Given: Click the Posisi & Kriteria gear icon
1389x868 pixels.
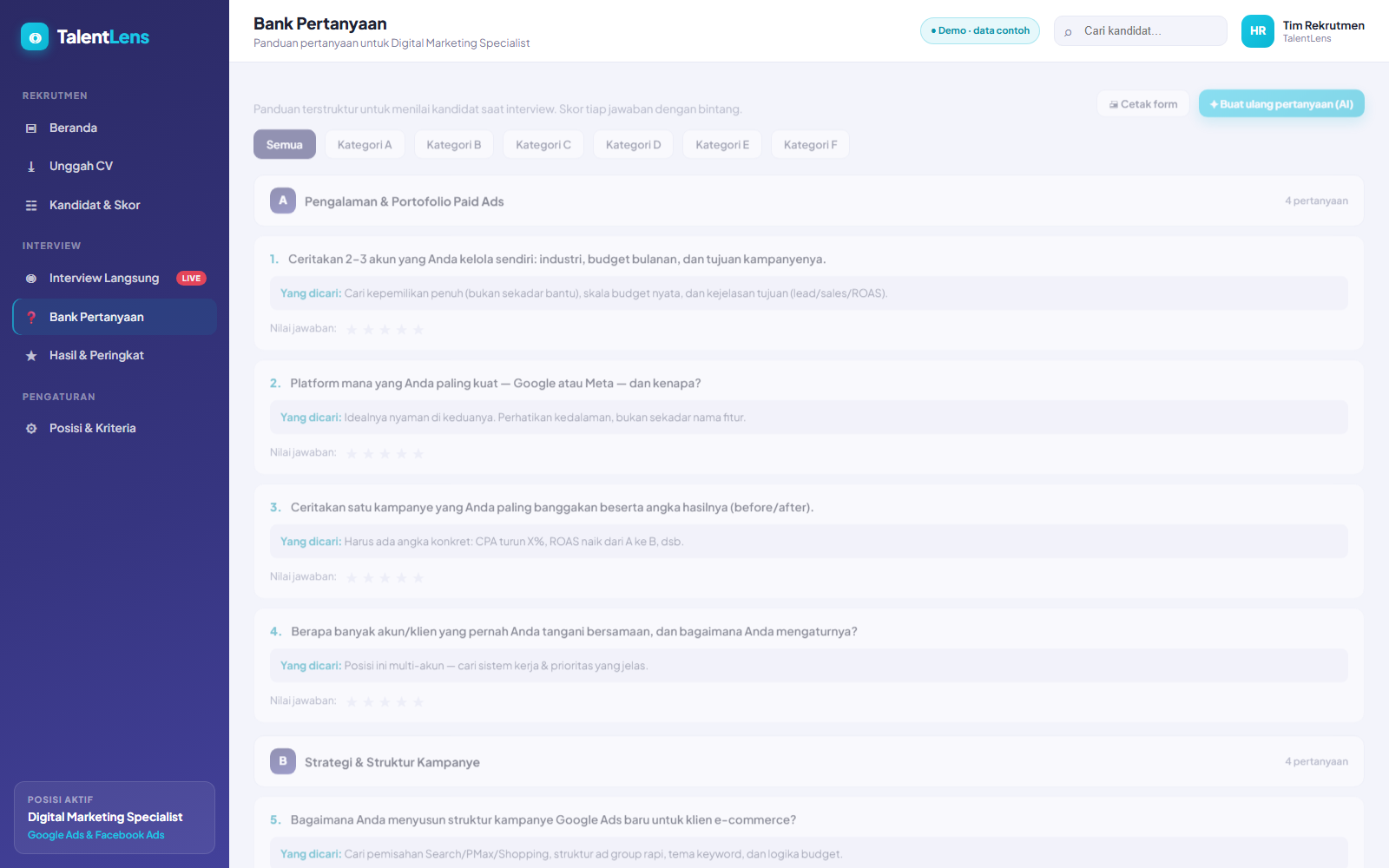Looking at the screenshot, I should tap(31, 429).
